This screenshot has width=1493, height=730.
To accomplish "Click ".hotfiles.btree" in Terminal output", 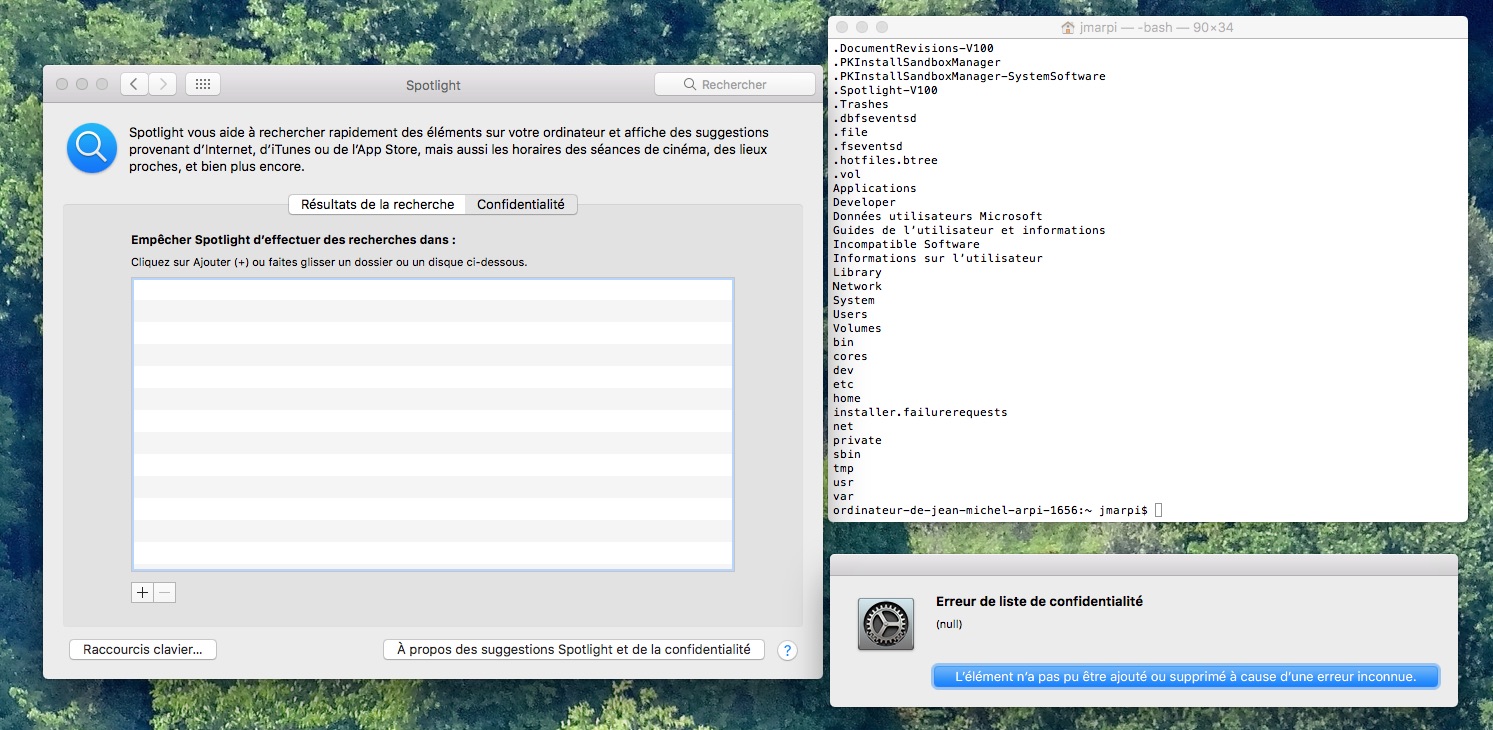I will click(x=885, y=160).
